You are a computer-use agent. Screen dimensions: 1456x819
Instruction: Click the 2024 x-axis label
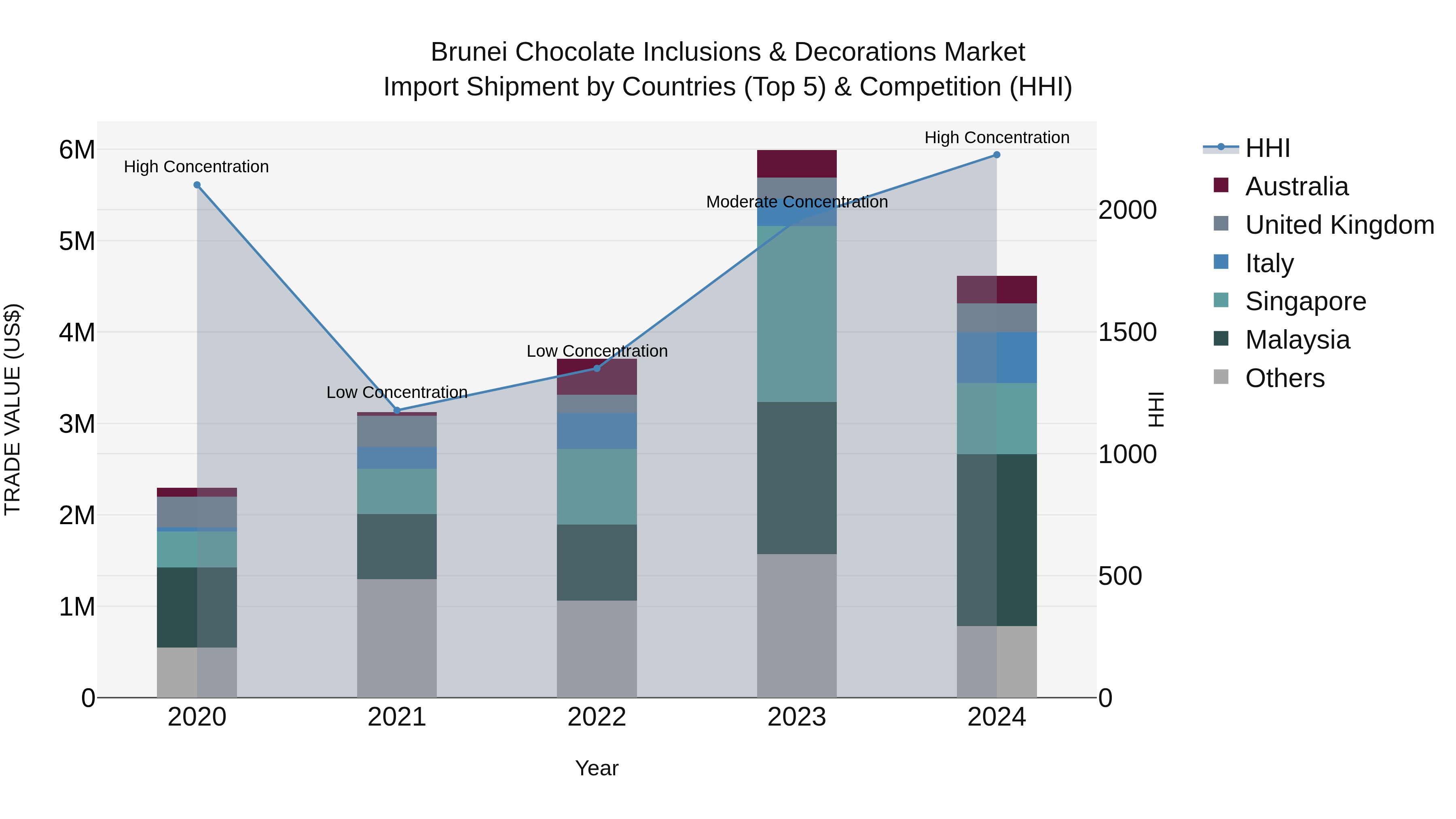(997, 717)
